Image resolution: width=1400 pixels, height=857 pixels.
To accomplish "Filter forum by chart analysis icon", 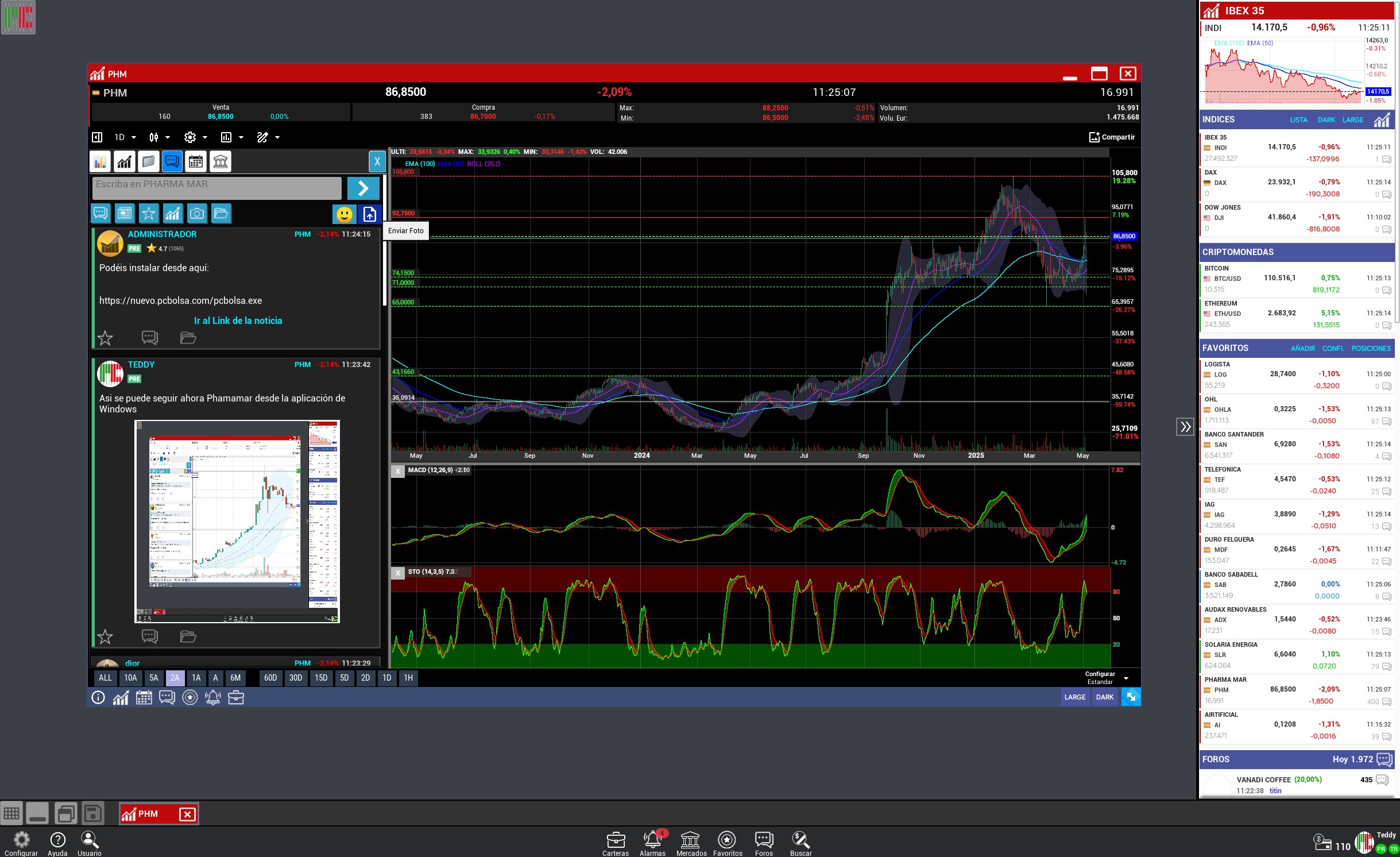I will pos(172,214).
